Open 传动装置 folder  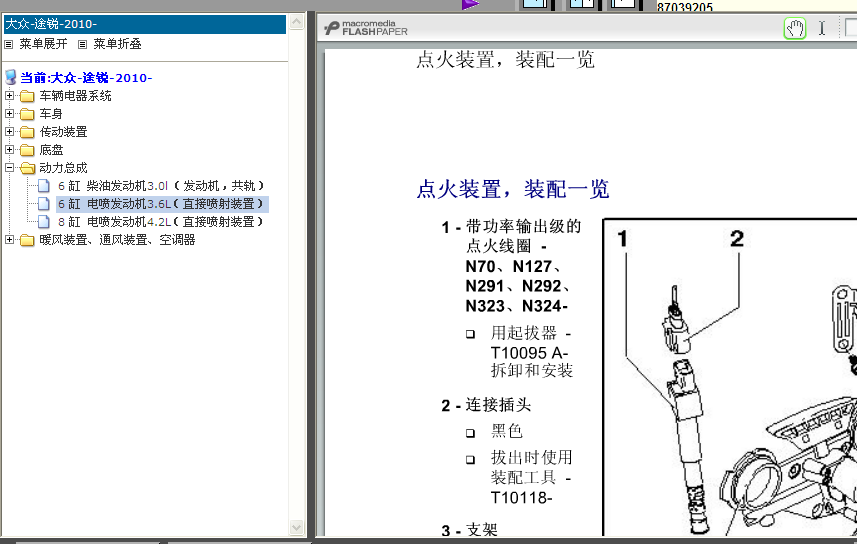pyautogui.click(x=63, y=132)
